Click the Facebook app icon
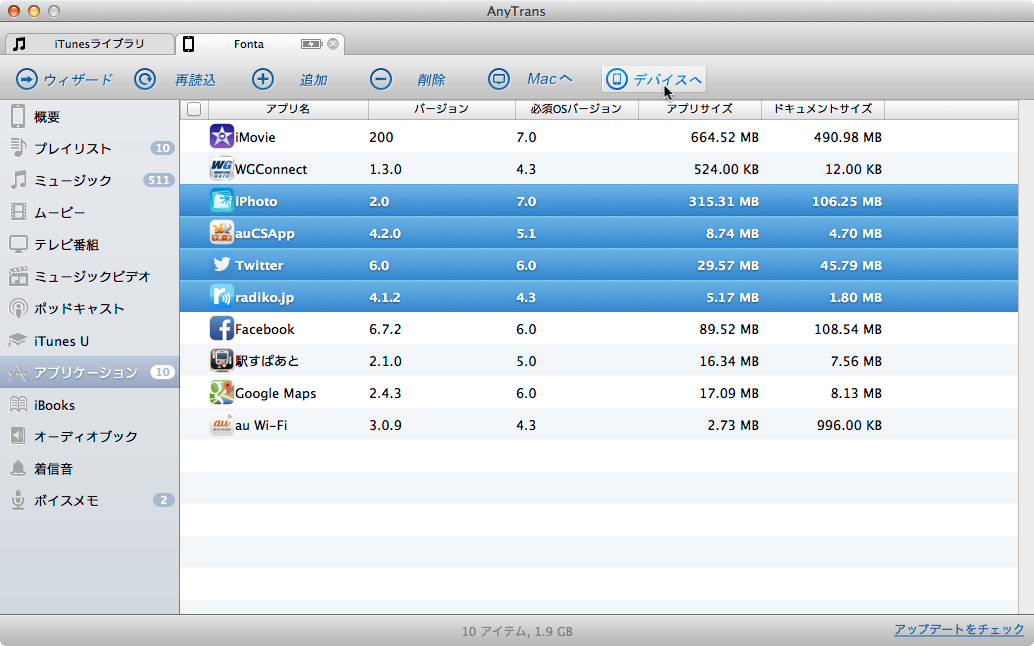The image size is (1034, 646). [222, 328]
